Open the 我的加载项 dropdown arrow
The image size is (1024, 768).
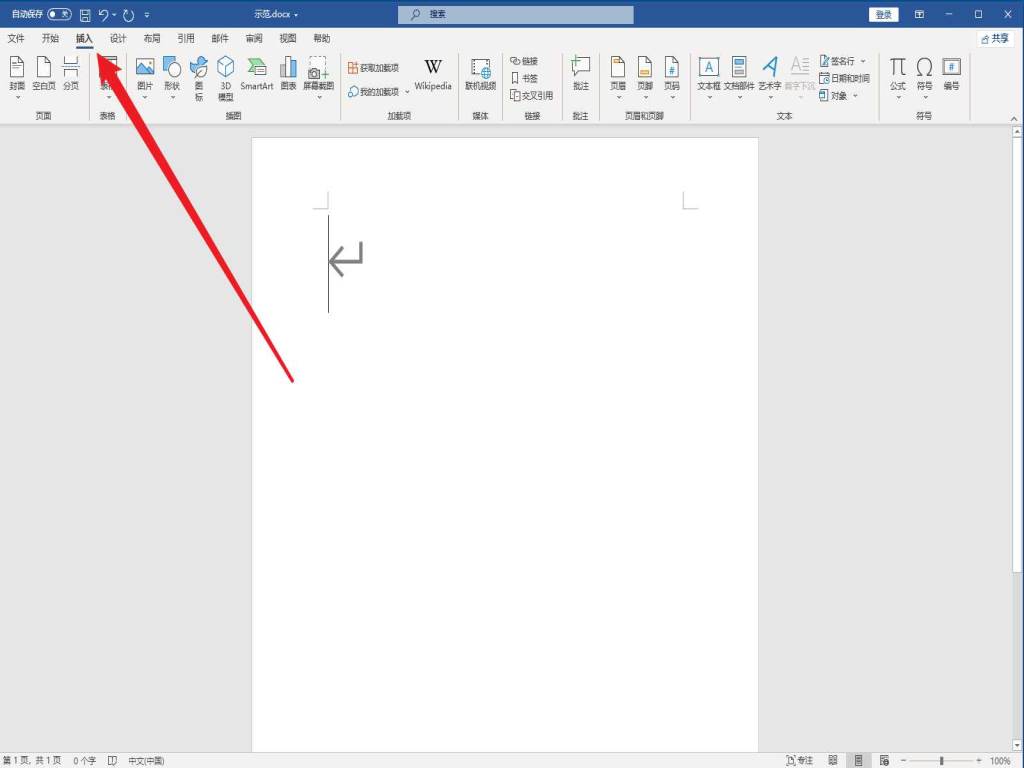tap(407, 92)
